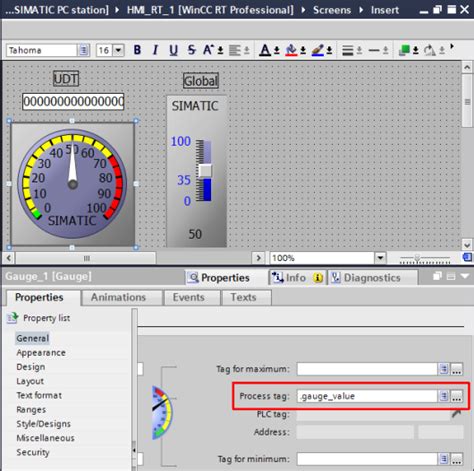Select Ranges in property list
This screenshot has width=474, height=471.
[x=31, y=410]
